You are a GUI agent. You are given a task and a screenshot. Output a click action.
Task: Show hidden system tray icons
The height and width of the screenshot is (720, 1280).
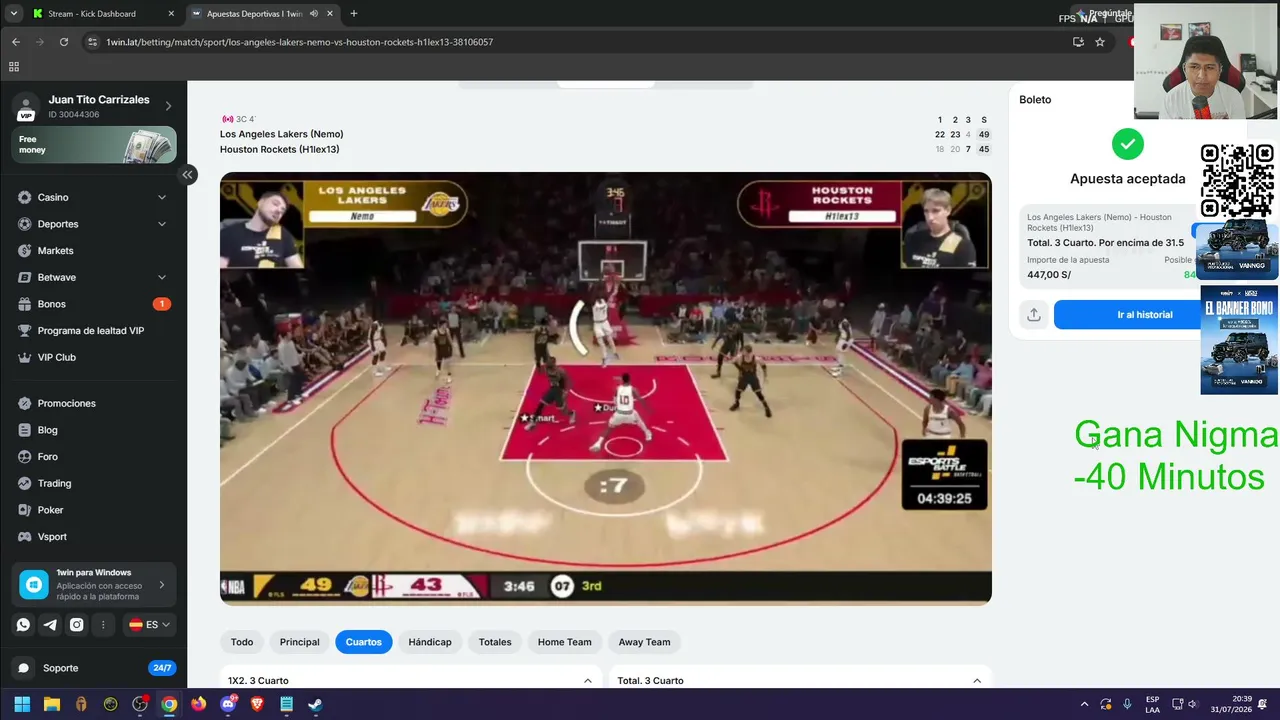(x=1084, y=704)
